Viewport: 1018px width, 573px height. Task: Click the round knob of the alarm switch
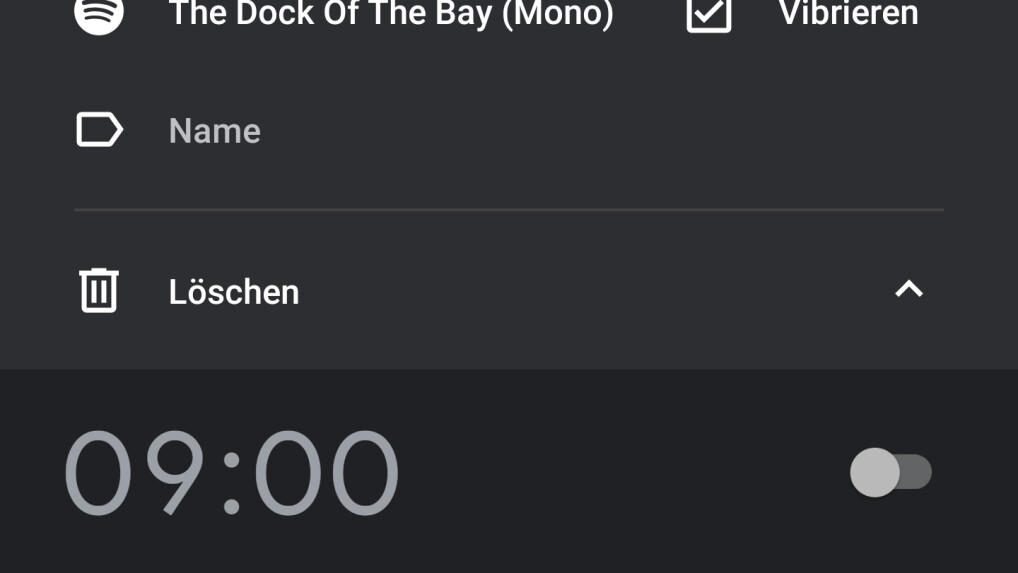click(875, 472)
